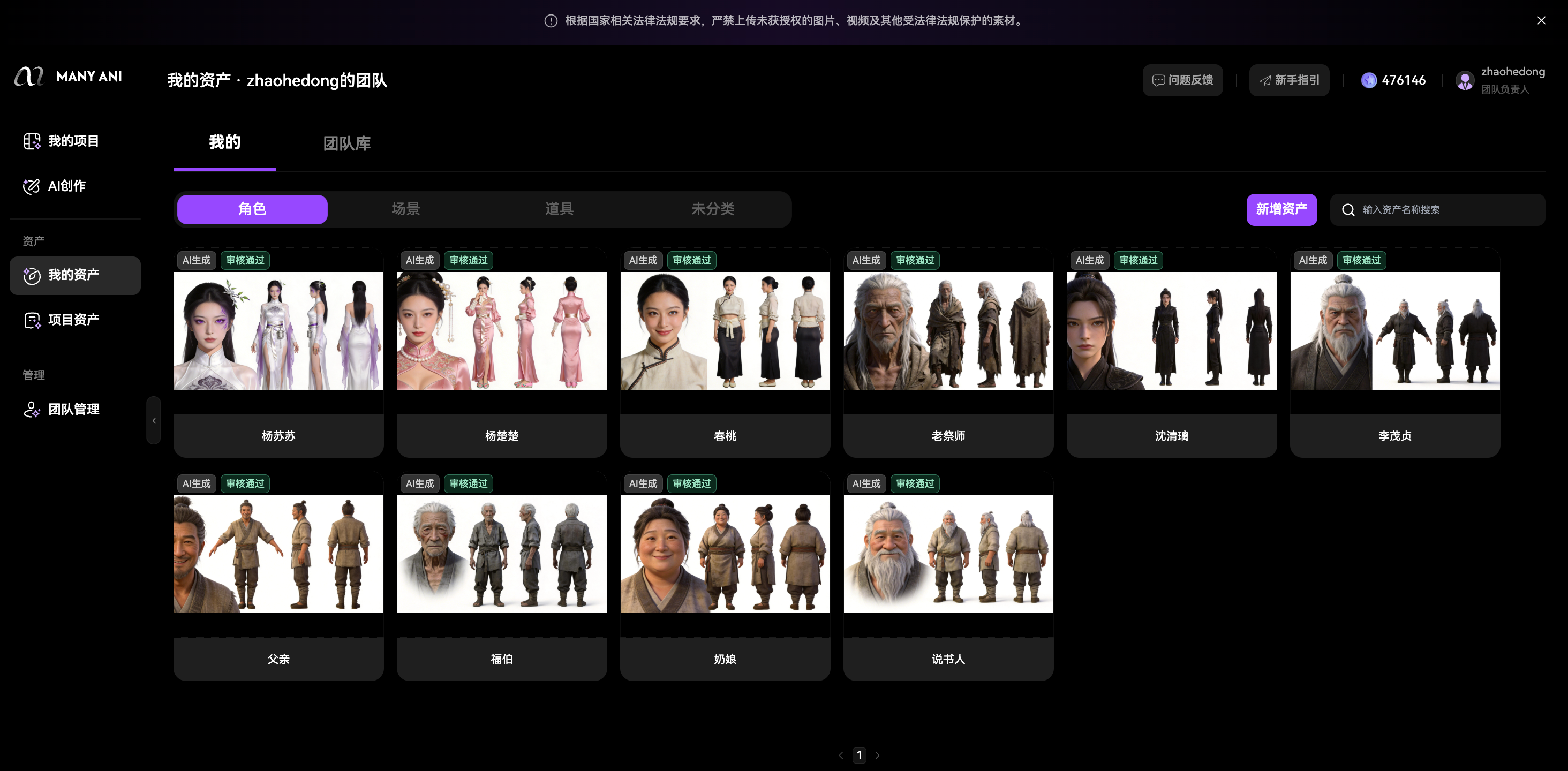
Task: Select the 场景 category filter
Action: click(x=405, y=209)
